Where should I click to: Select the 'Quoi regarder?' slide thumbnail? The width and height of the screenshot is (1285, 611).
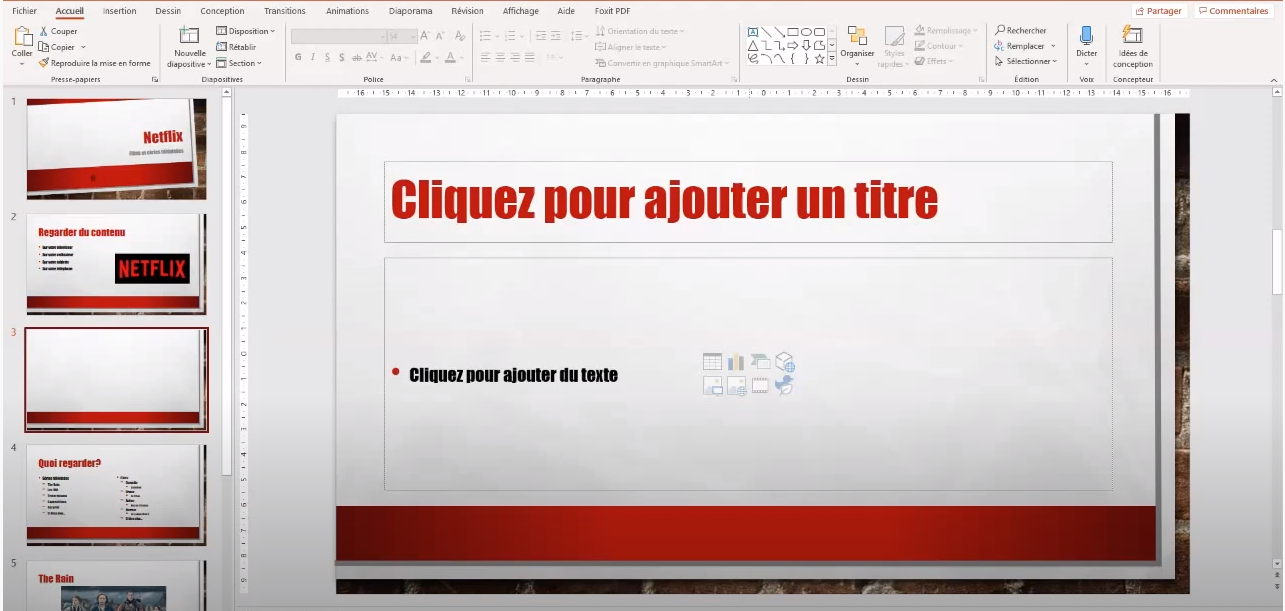coord(116,495)
